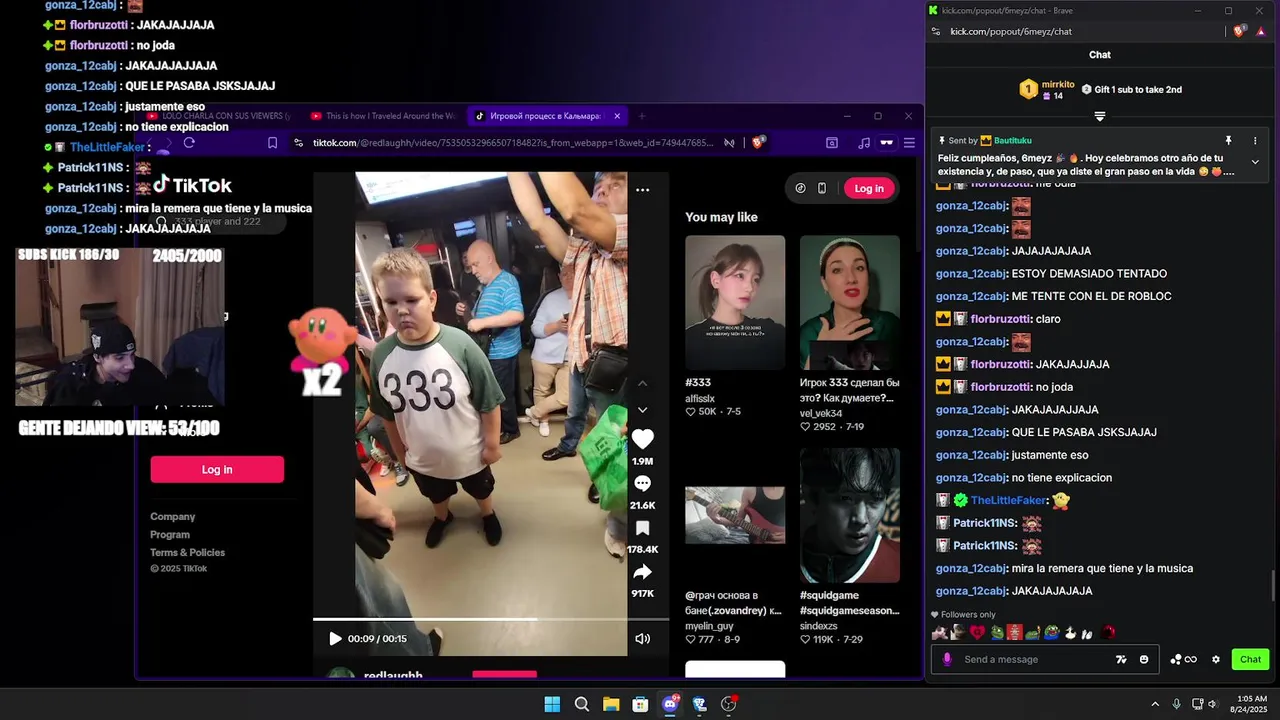Open a new tab in the TikTok browser window
Viewport: 1280px width, 720px height.
(642, 116)
